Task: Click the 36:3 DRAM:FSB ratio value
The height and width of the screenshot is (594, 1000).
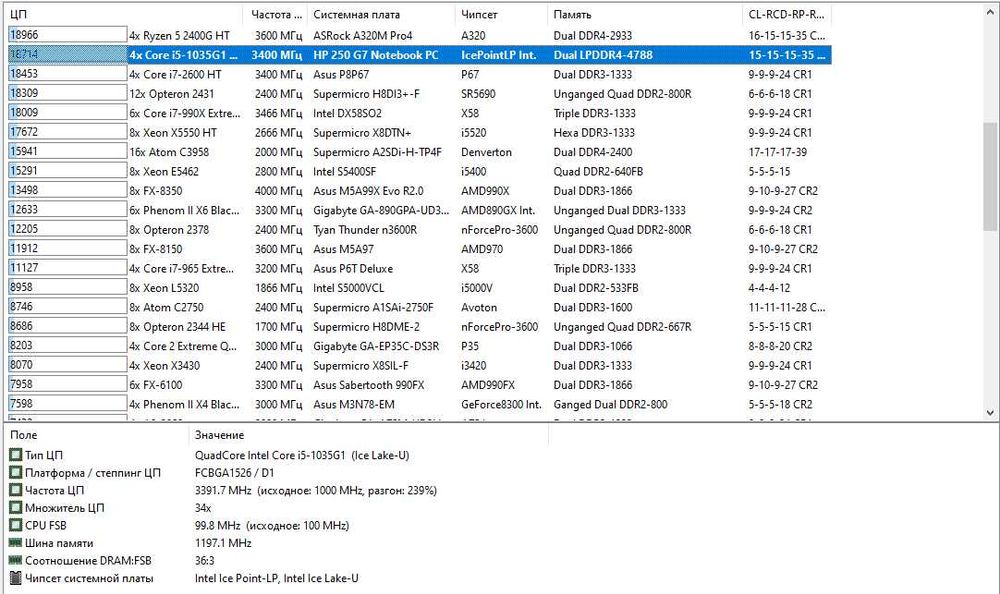Action: (x=205, y=560)
